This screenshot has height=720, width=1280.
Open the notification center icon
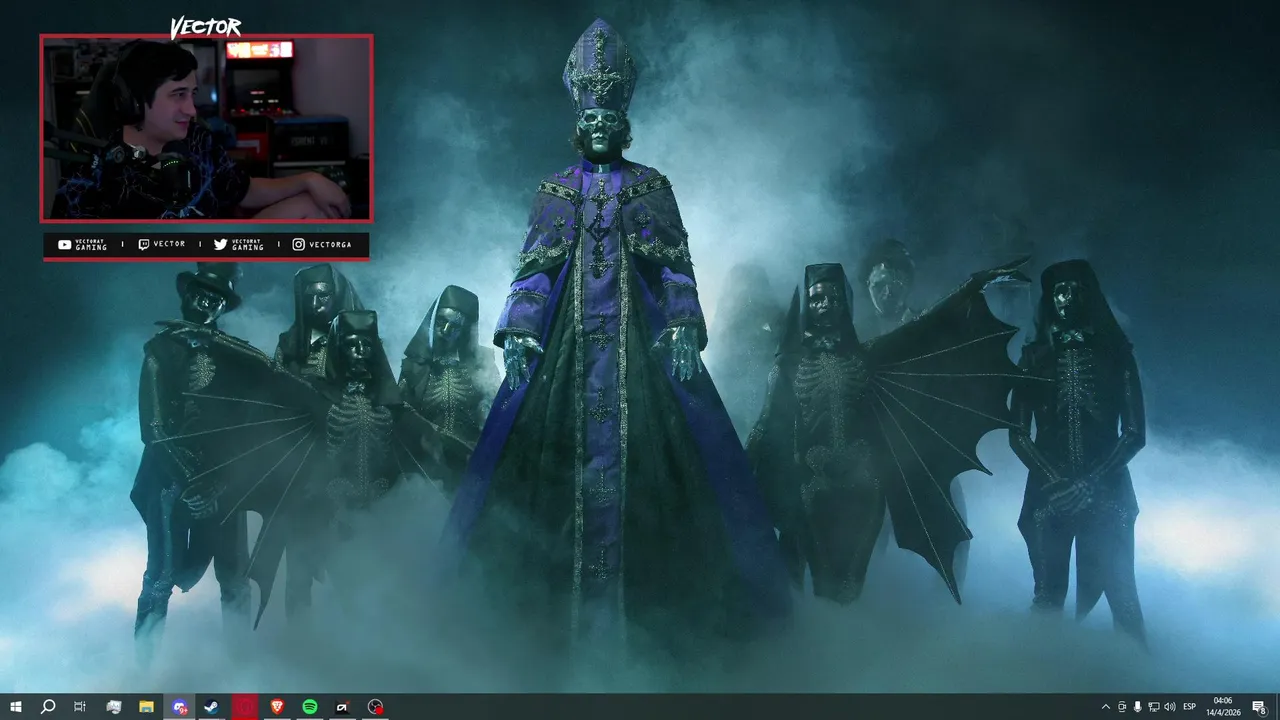(1259, 707)
